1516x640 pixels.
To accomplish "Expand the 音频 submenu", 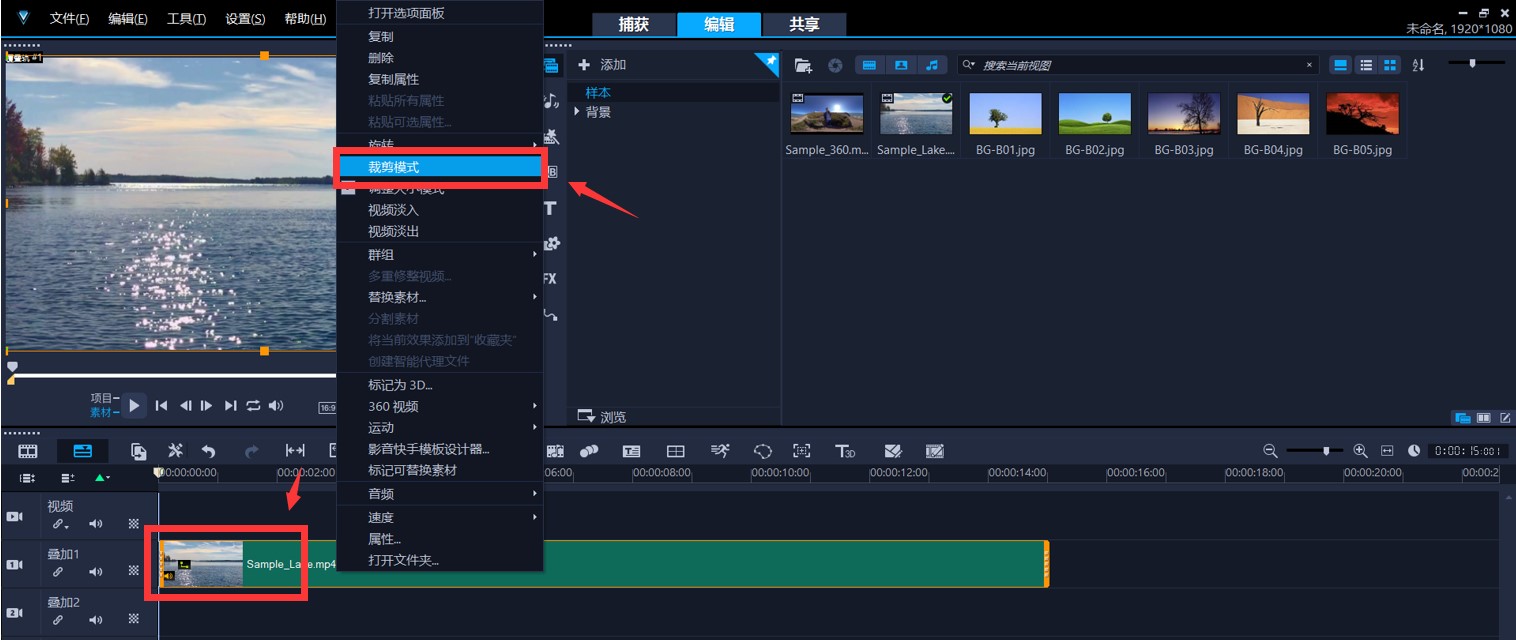I will [x=440, y=494].
